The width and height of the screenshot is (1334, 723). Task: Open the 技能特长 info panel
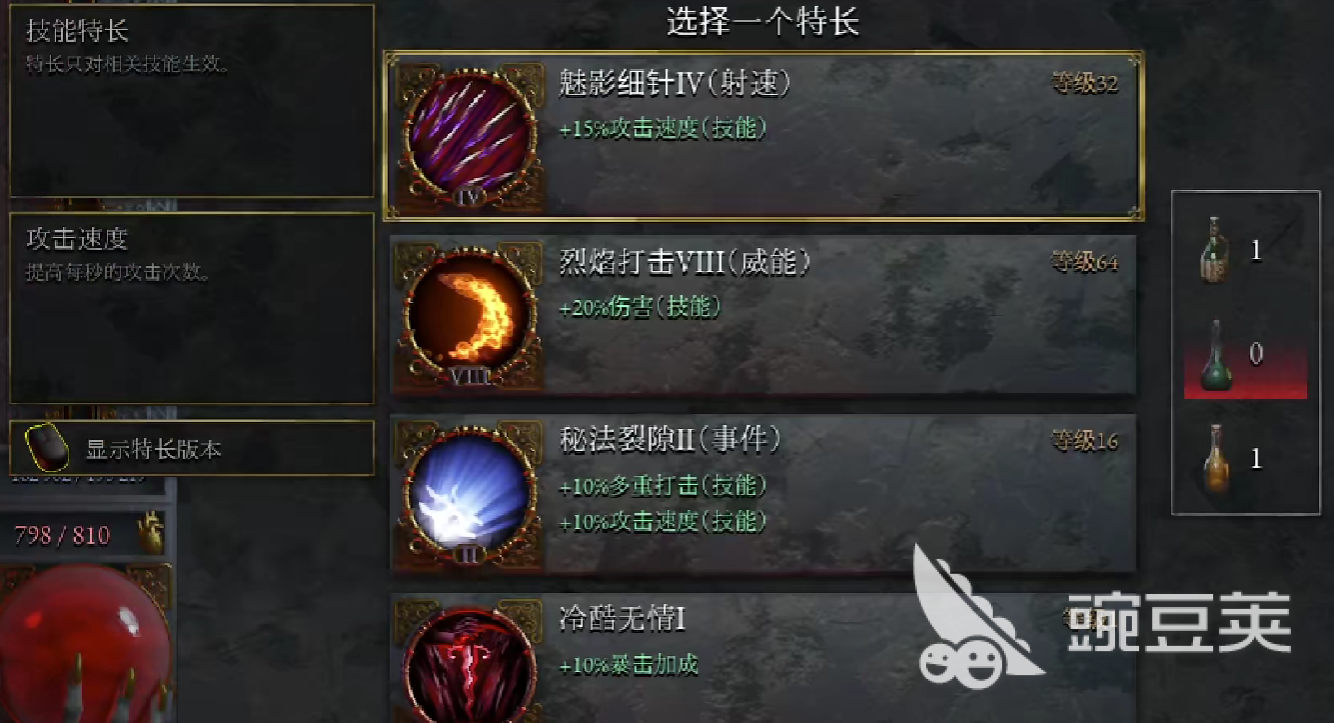tap(192, 101)
